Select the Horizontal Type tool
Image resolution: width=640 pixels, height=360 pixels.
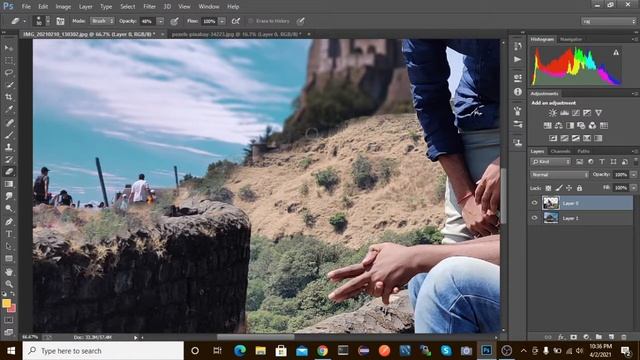click(9, 234)
